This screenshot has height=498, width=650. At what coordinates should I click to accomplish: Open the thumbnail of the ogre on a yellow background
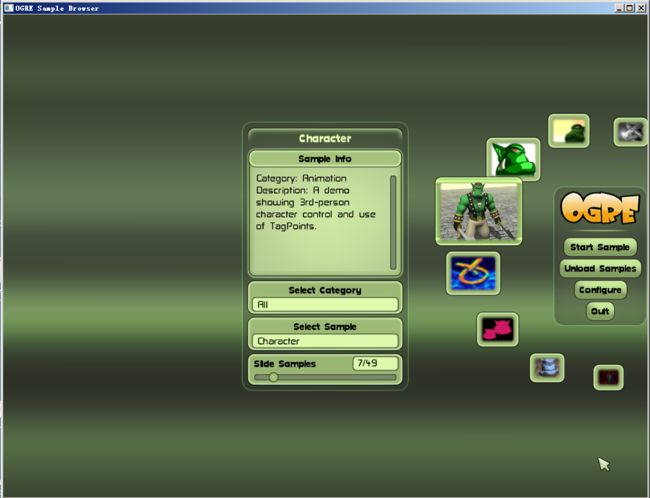coord(569,131)
